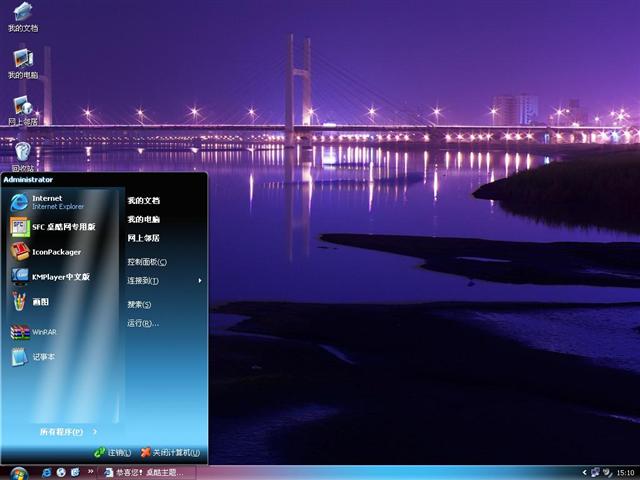Image resolution: width=640 pixels, height=480 pixels.
Task: Open 运行(R)... run dialog entry
Action: tap(142, 323)
